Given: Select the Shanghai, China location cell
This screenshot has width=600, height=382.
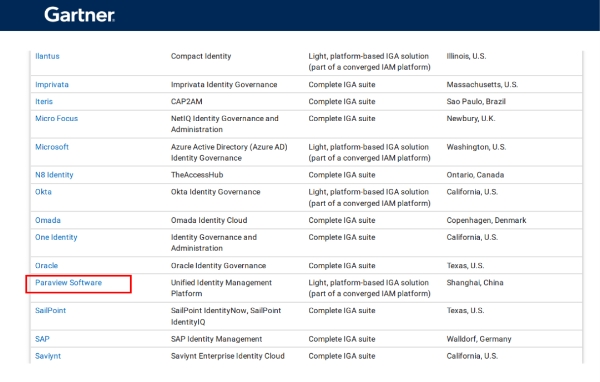Looking at the screenshot, I should coord(475,282).
